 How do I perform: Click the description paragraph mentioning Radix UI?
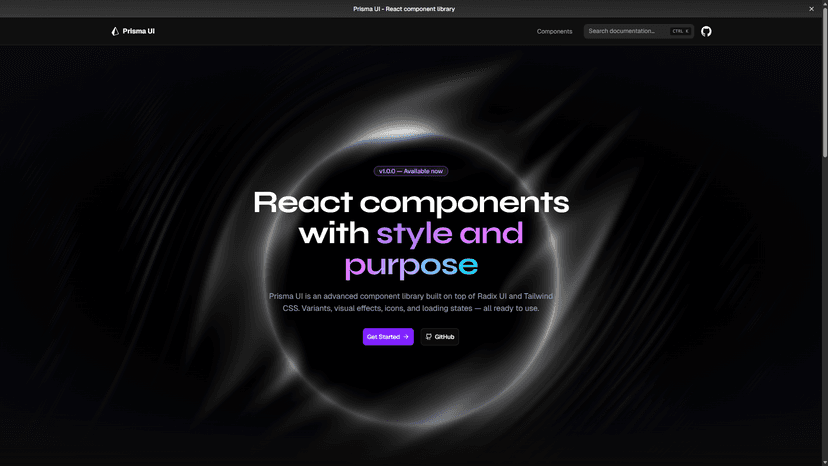pyautogui.click(x=411, y=302)
